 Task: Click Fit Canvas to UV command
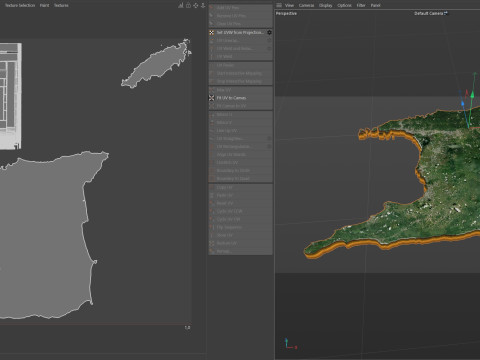point(240,106)
